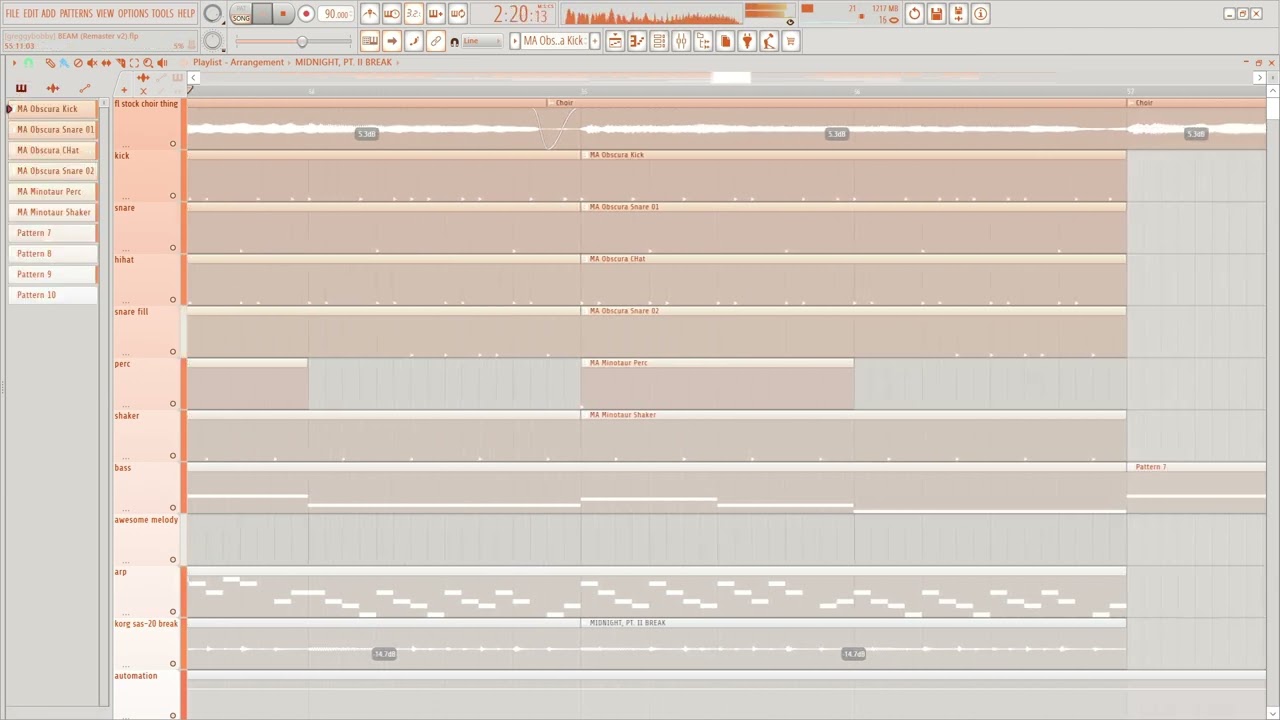The image size is (1280, 720).
Task: Toggle typing keyboard to piano icon
Action: click(x=370, y=41)
